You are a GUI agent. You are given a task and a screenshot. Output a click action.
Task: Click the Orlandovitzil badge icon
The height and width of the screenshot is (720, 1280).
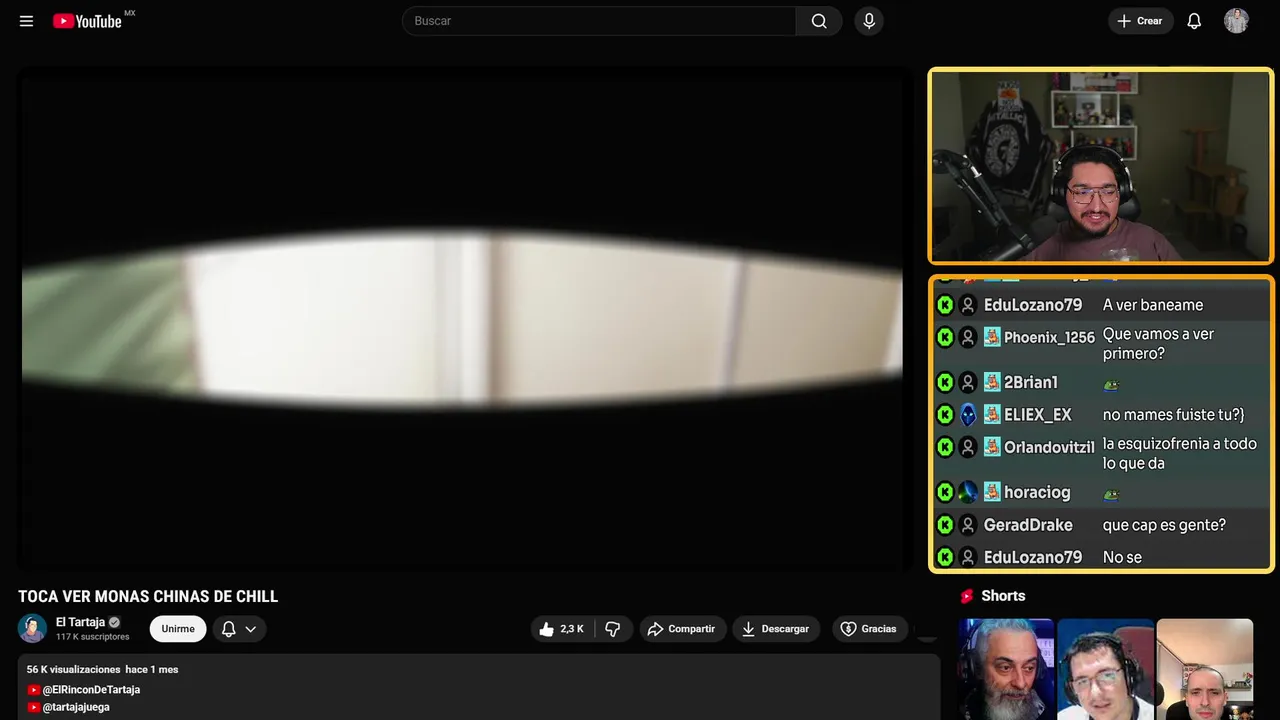(992, 447)
